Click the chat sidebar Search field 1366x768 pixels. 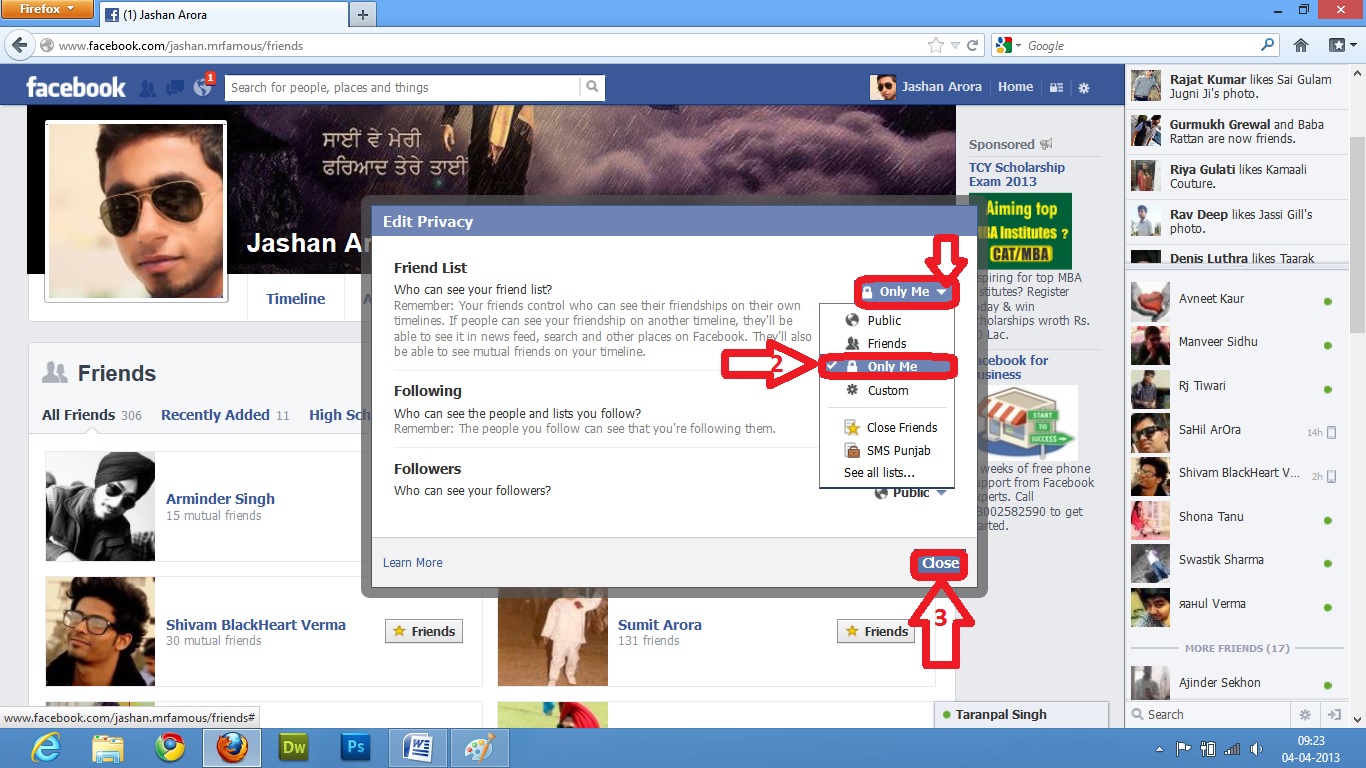[x=1210, y=714]
